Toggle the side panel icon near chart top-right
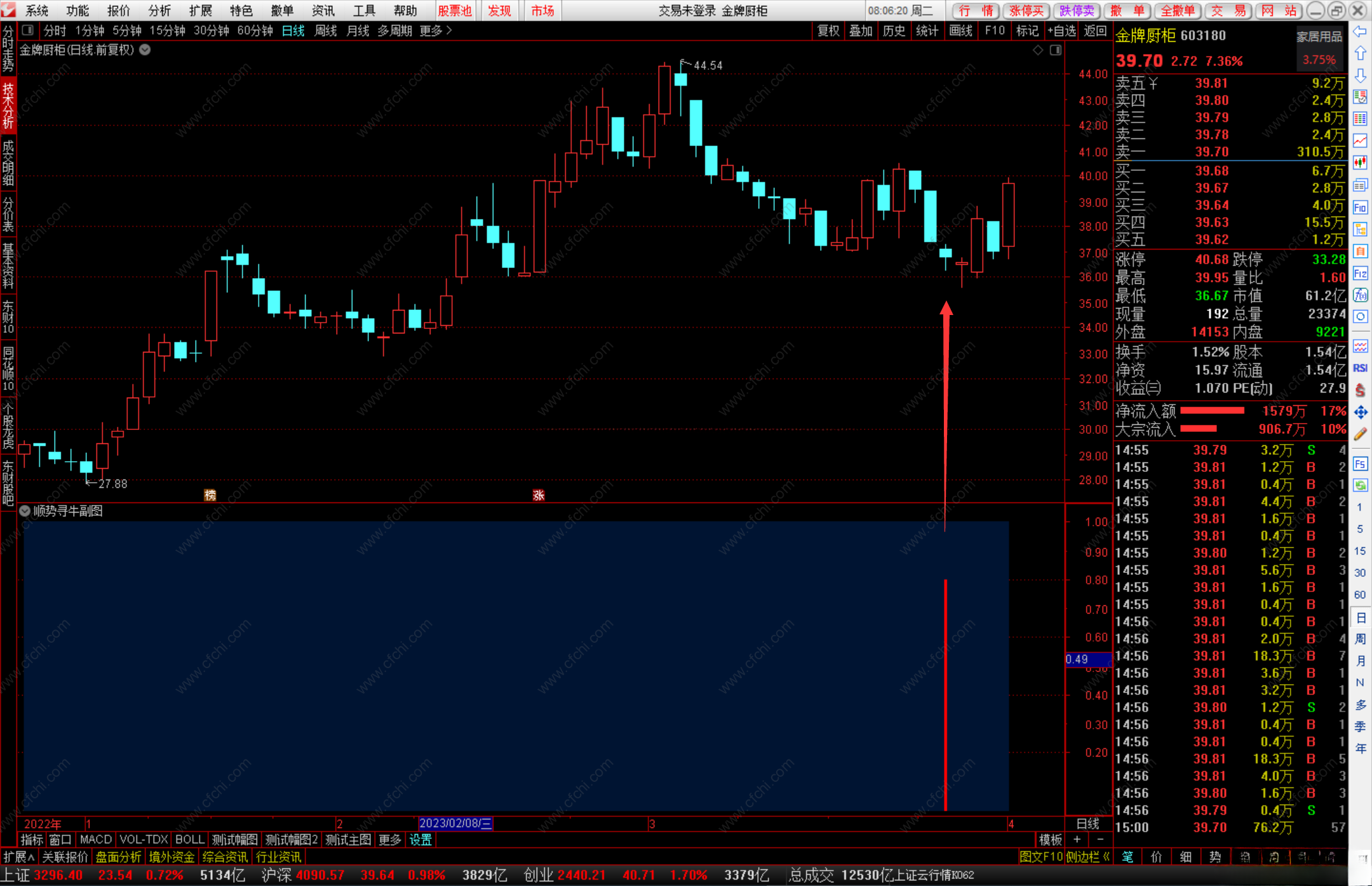Viewport: 1372px width, 886px height. coord(1056,50)
